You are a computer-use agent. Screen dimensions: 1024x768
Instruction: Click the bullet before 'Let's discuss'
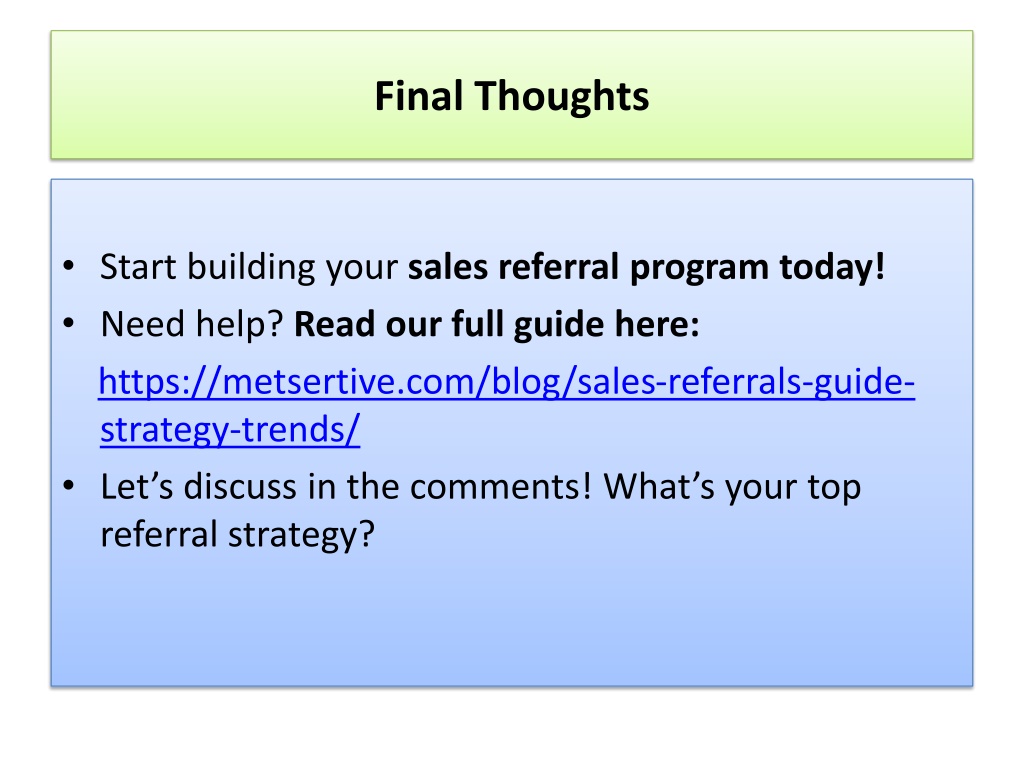[x=69, y=485]
